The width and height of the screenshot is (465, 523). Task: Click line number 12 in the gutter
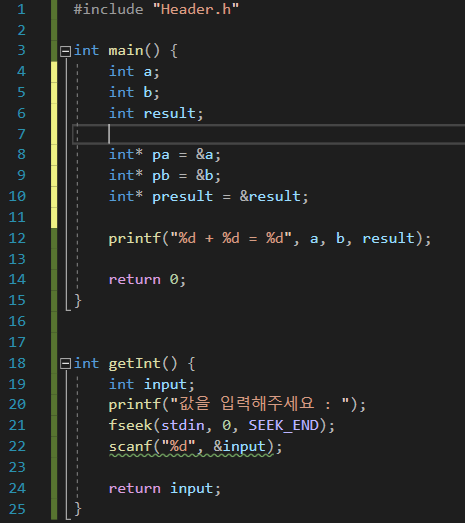click(x=17, y=238)
